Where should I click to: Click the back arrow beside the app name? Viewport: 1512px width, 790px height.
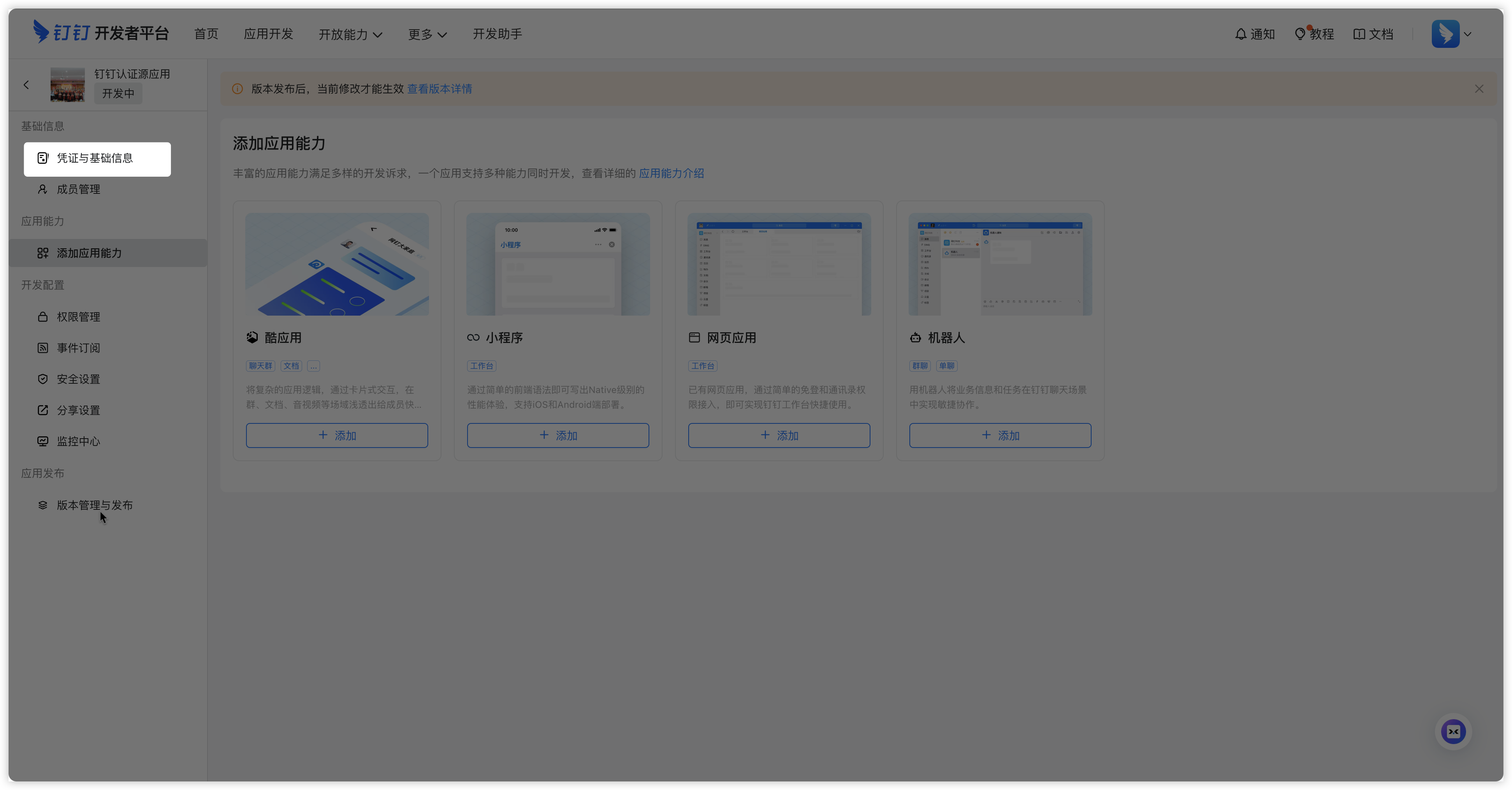click(26, 85)
